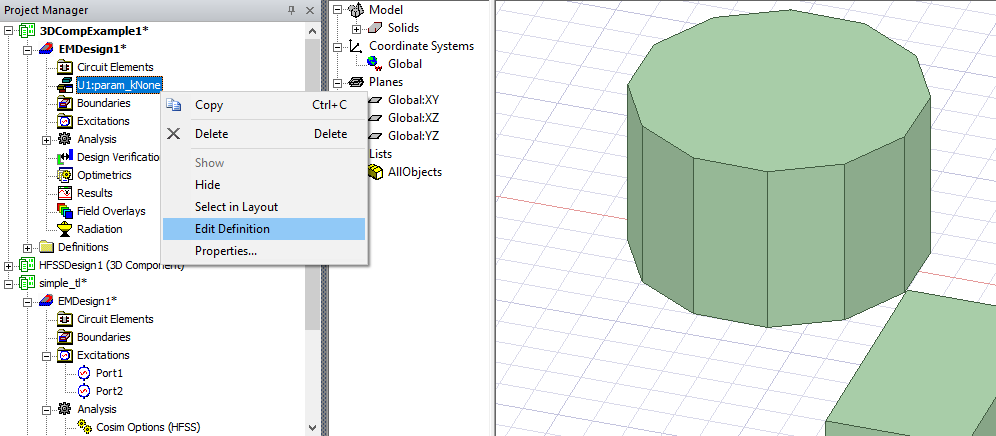Click the Cosim Options gears icon

[x=84, y=427]
